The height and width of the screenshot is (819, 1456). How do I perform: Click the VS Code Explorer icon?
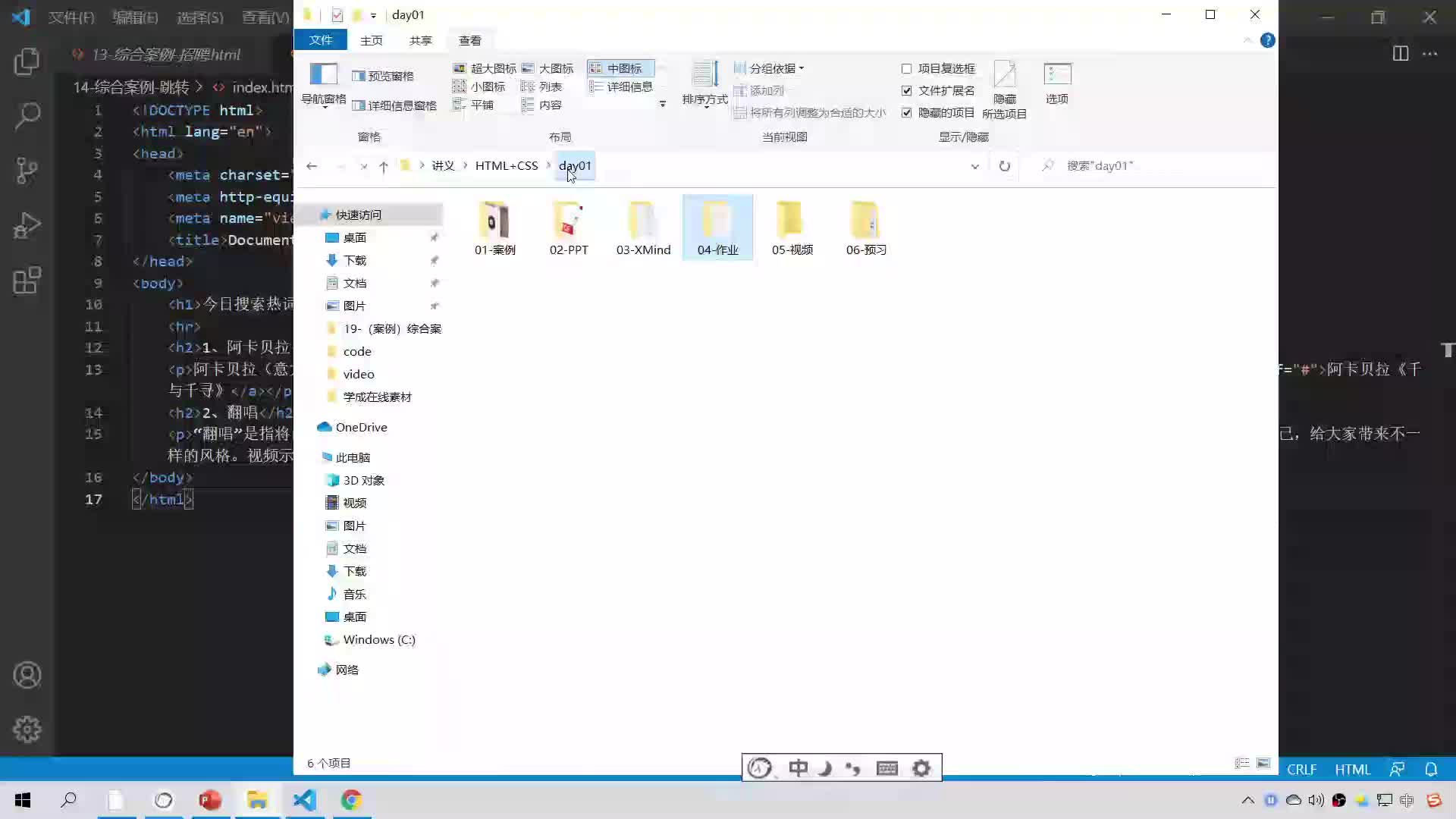(27, 61)
